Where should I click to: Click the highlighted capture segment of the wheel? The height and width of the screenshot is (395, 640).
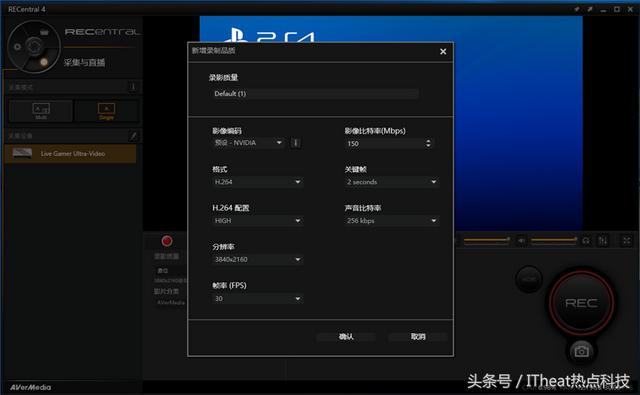pyautogui.click(x=44, y=62)
